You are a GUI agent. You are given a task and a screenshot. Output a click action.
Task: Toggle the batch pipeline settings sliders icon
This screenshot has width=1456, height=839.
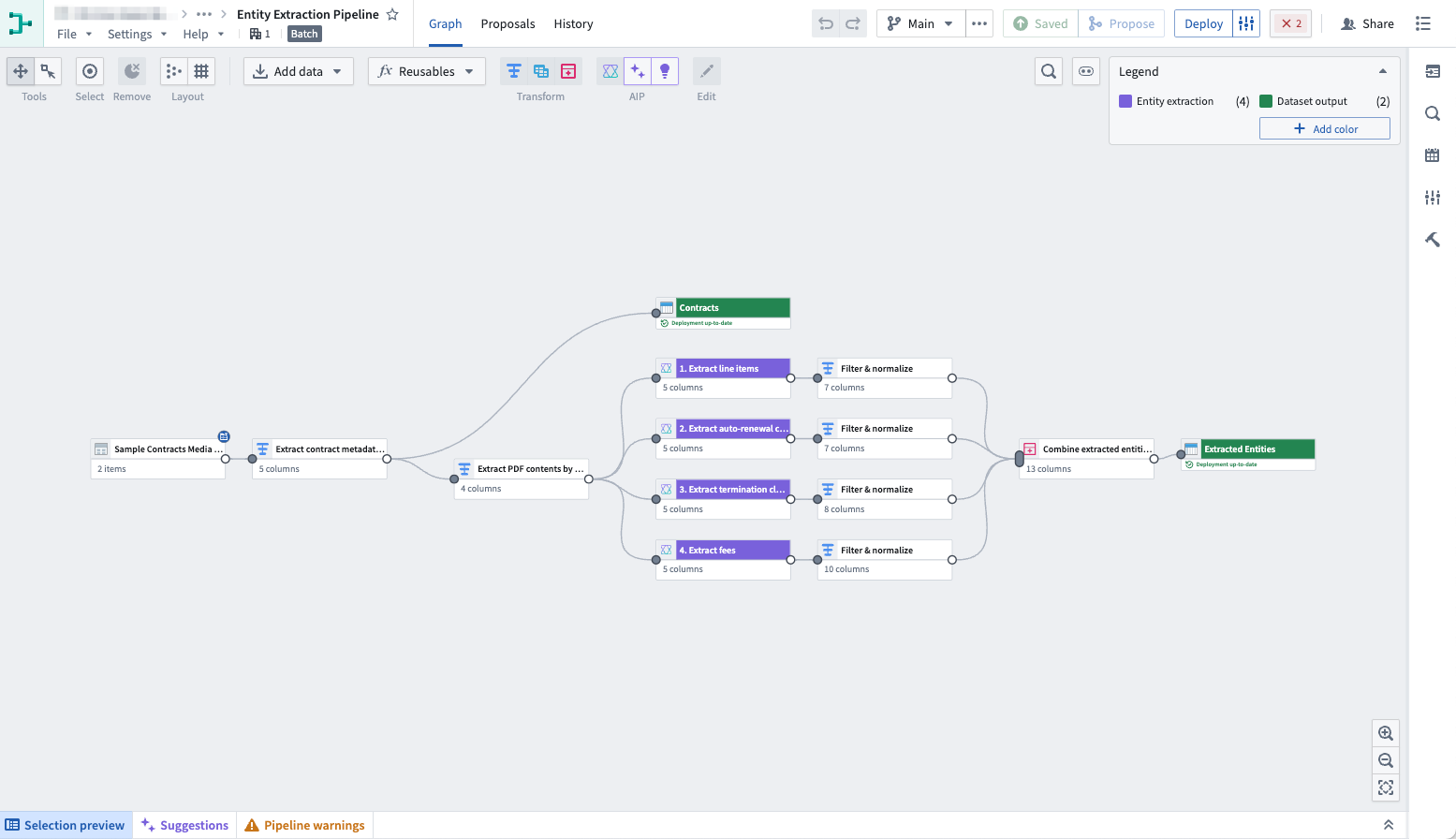pos(1246,23)
